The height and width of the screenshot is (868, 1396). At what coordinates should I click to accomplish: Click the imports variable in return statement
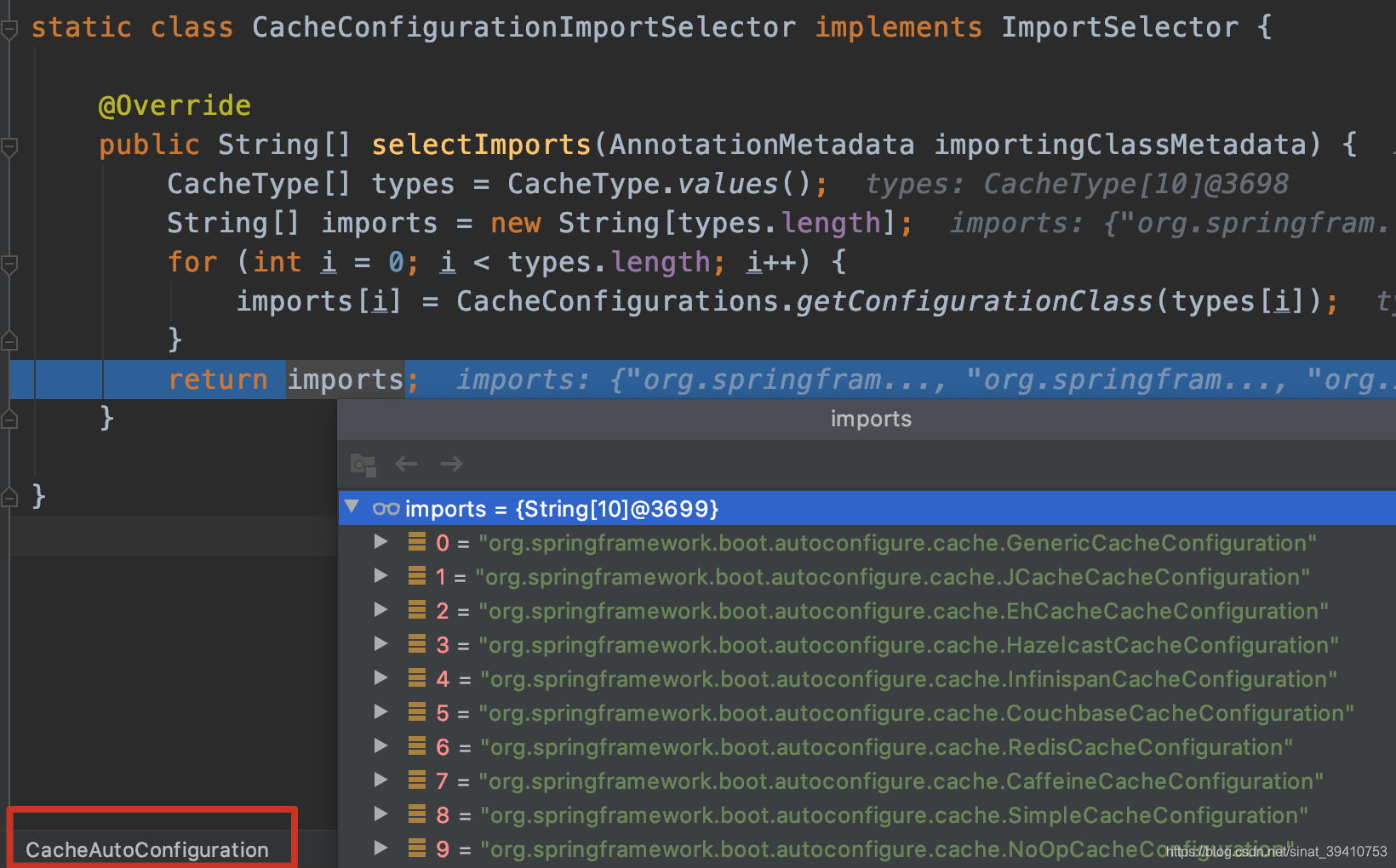[345, 380]
